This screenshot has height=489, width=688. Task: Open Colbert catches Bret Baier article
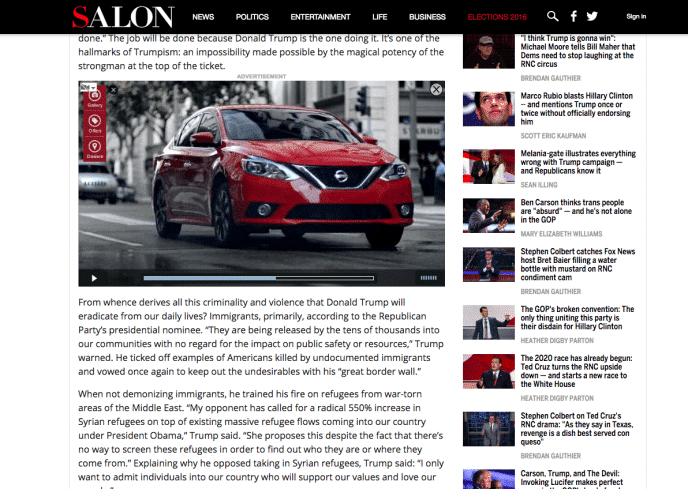578,264
